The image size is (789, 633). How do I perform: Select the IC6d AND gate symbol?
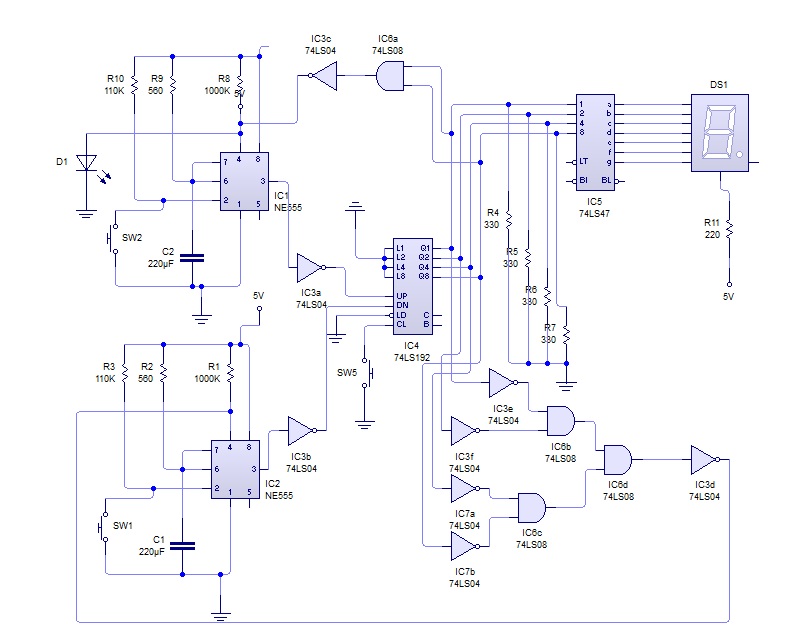click(x=618, y=459)
